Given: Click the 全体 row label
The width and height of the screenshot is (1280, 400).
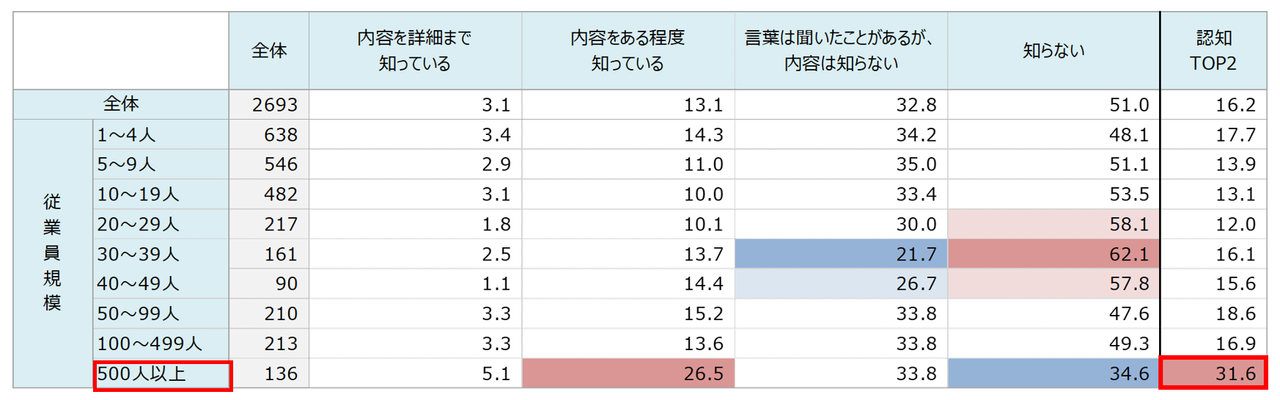Looking at the screenshot, I should (x=122, y=104).
